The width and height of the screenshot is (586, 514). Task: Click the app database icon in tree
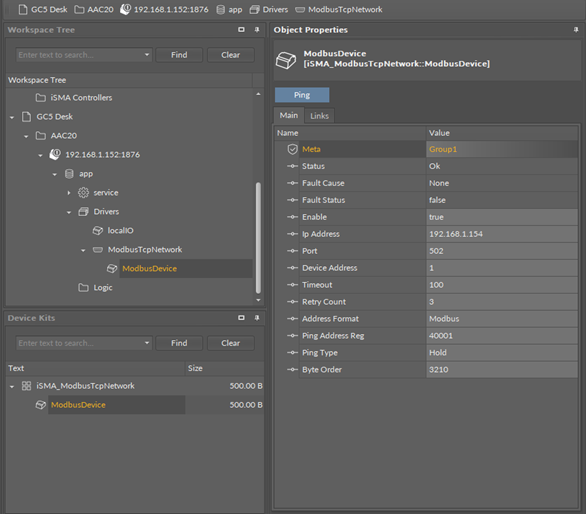[x=69, y=174]
